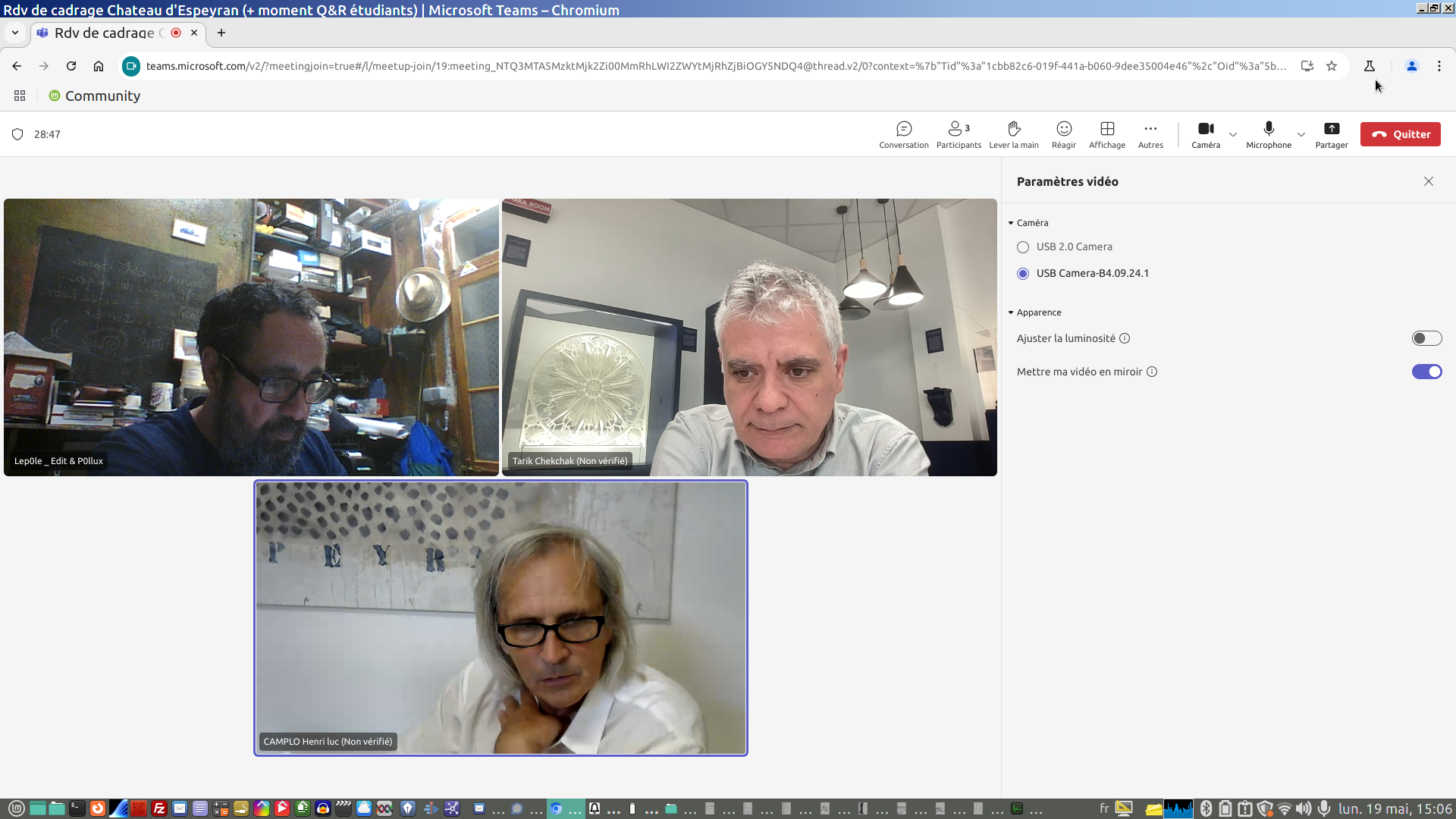Expand the camera options chevron
The height and width of the screenshot is (819, 1456).
click(1233, 135)
